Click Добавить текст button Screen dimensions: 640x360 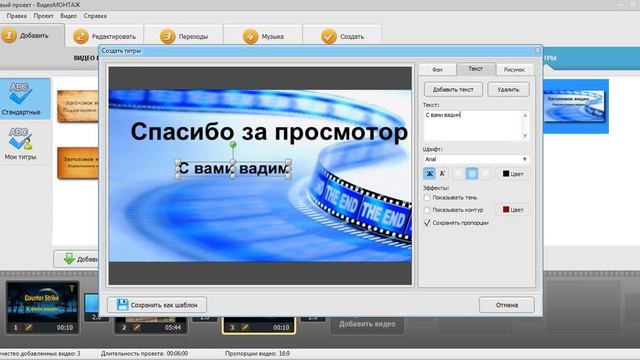point(453,89)
